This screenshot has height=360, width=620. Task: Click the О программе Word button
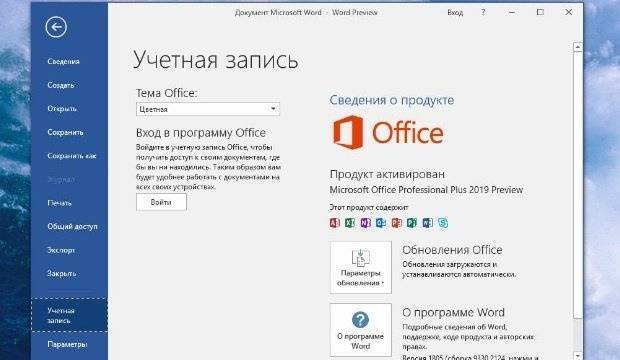(361, 330)
